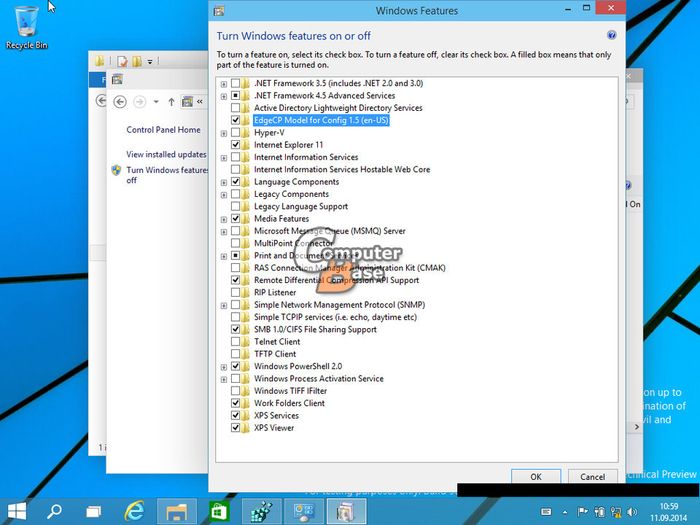Tick the Hyper-V feature checkbox
This screenshot has height=525, width=700.
pos(235,133)
